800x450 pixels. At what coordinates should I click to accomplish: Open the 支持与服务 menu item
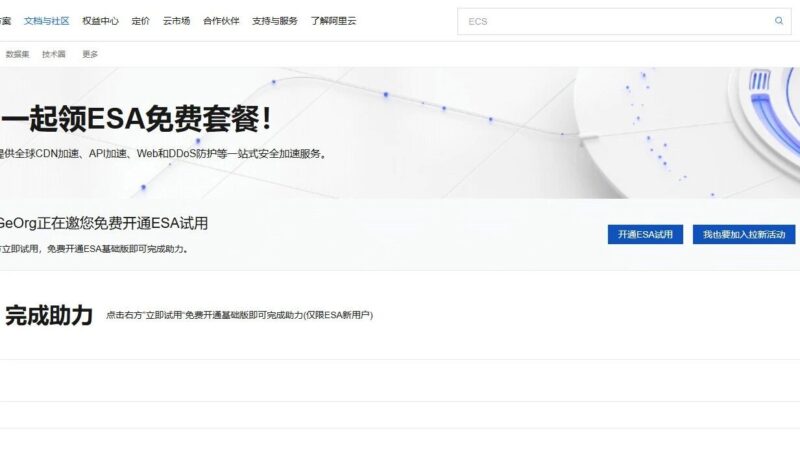(x=274, y=21)
